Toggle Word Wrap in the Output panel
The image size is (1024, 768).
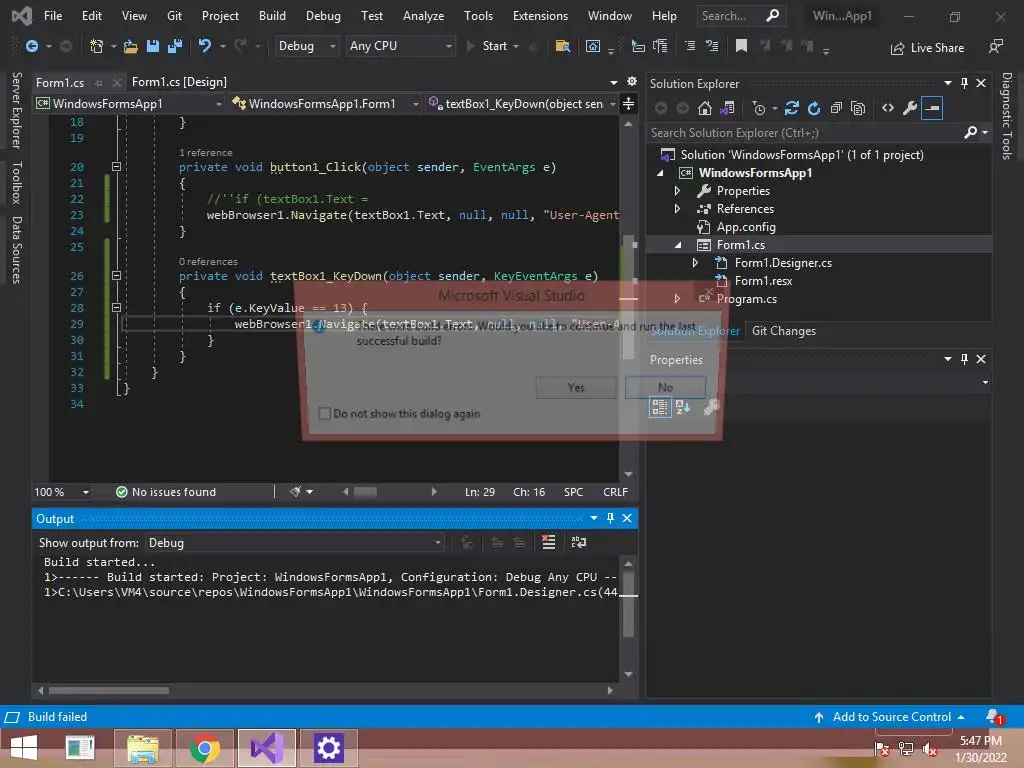(579, 542)
